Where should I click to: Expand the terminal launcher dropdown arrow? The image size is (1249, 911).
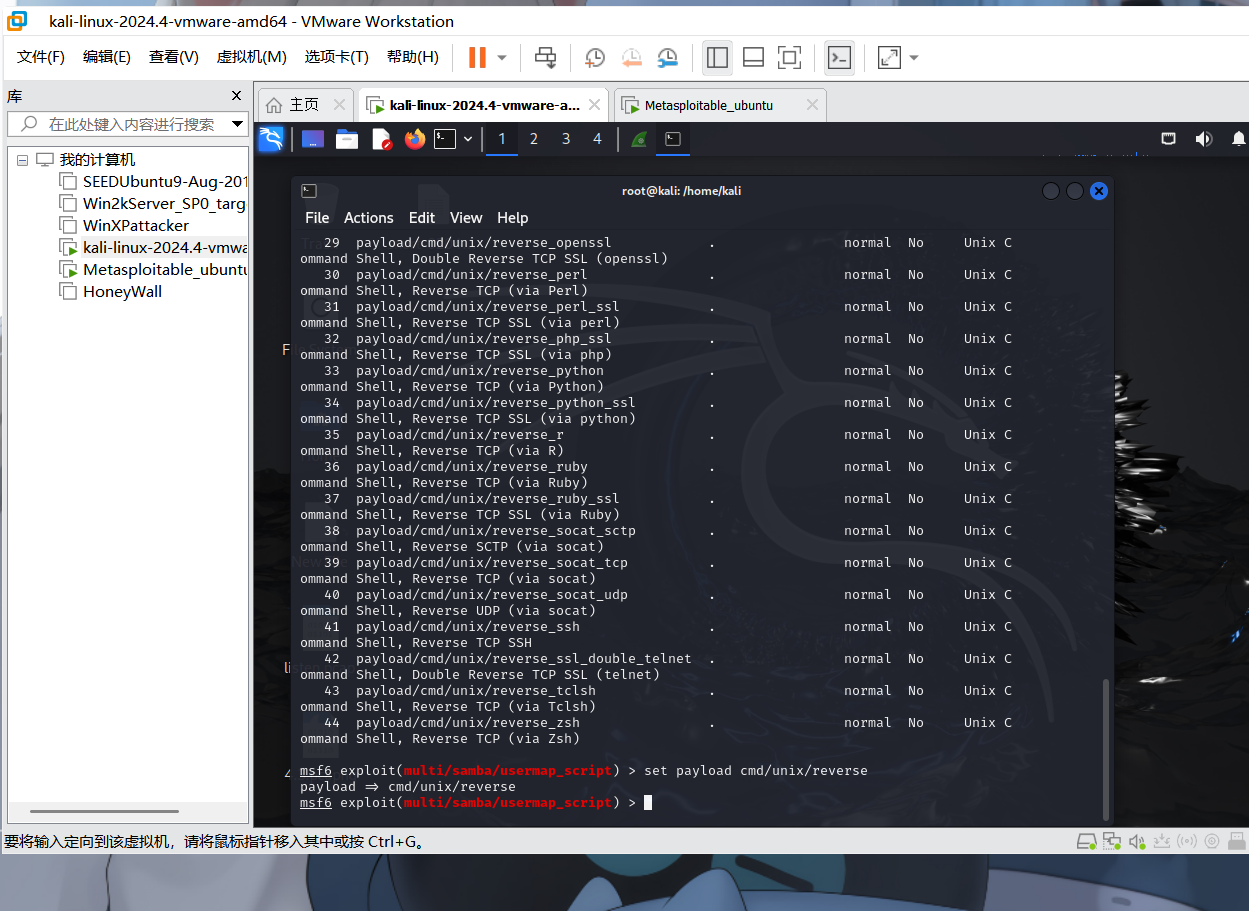point(468,139)
